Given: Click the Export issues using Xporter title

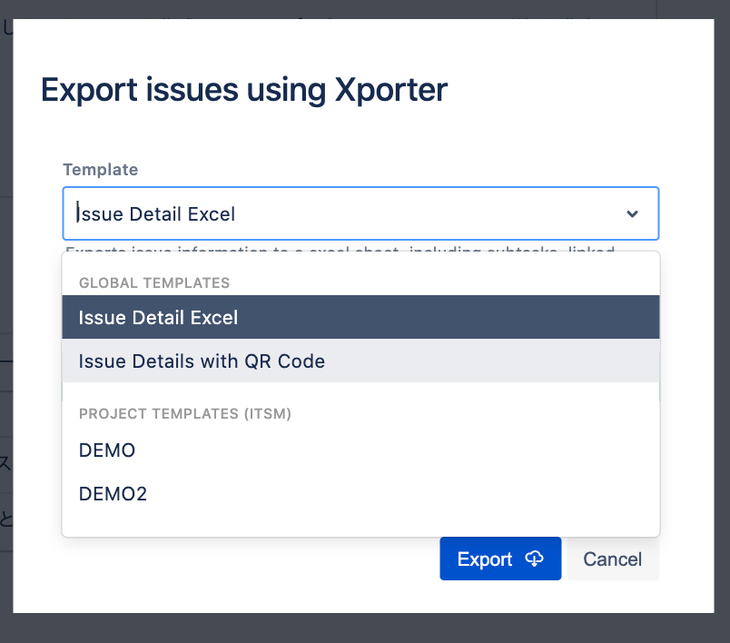Looking at the screenshot, I should [244, 90].
